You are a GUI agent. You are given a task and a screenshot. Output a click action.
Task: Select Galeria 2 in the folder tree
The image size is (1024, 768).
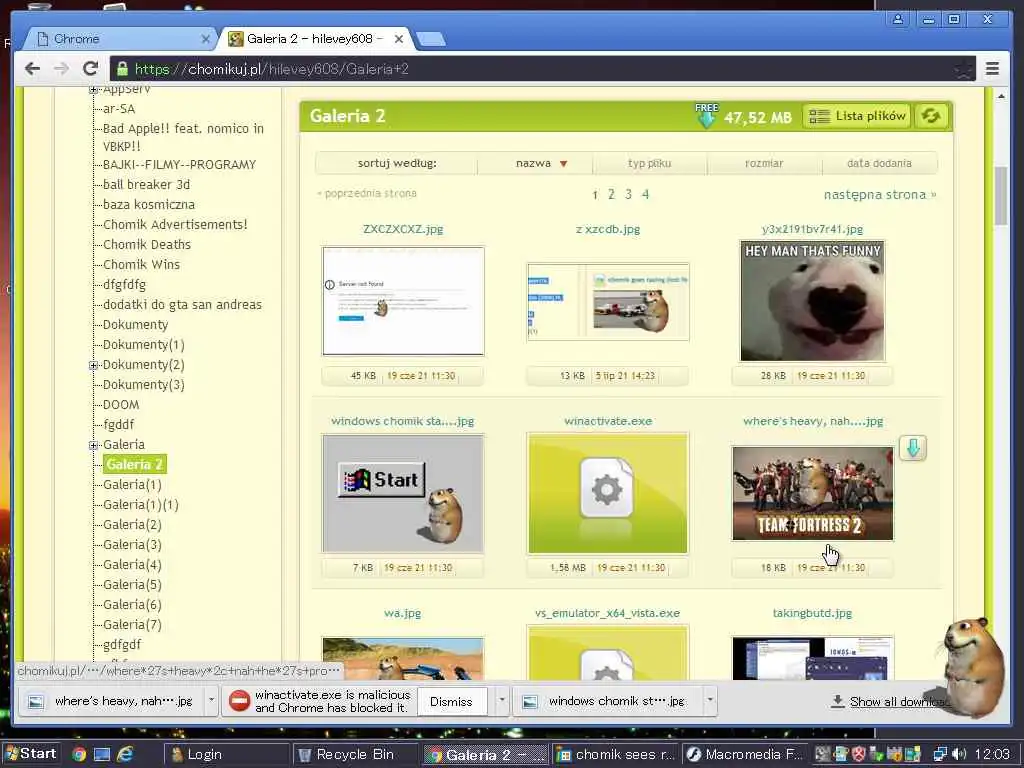[134, 464]
